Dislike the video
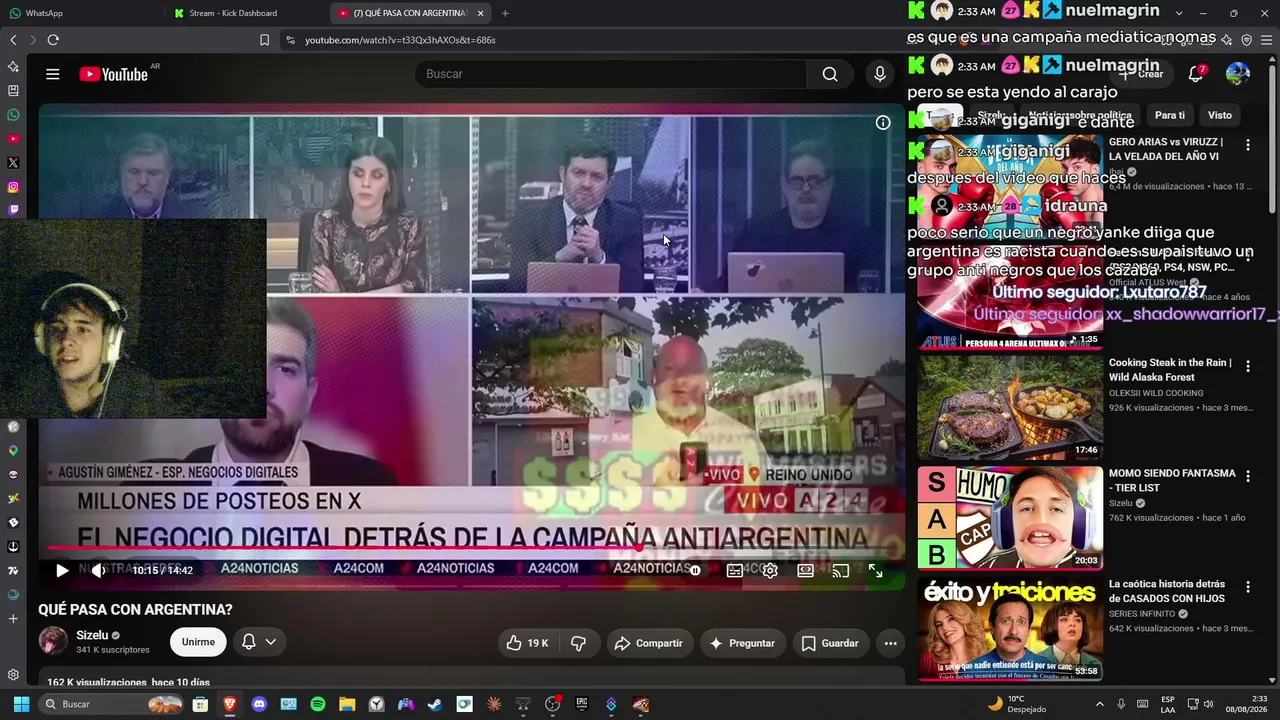This screenshot has width=1280, height=720. (578, 643)
